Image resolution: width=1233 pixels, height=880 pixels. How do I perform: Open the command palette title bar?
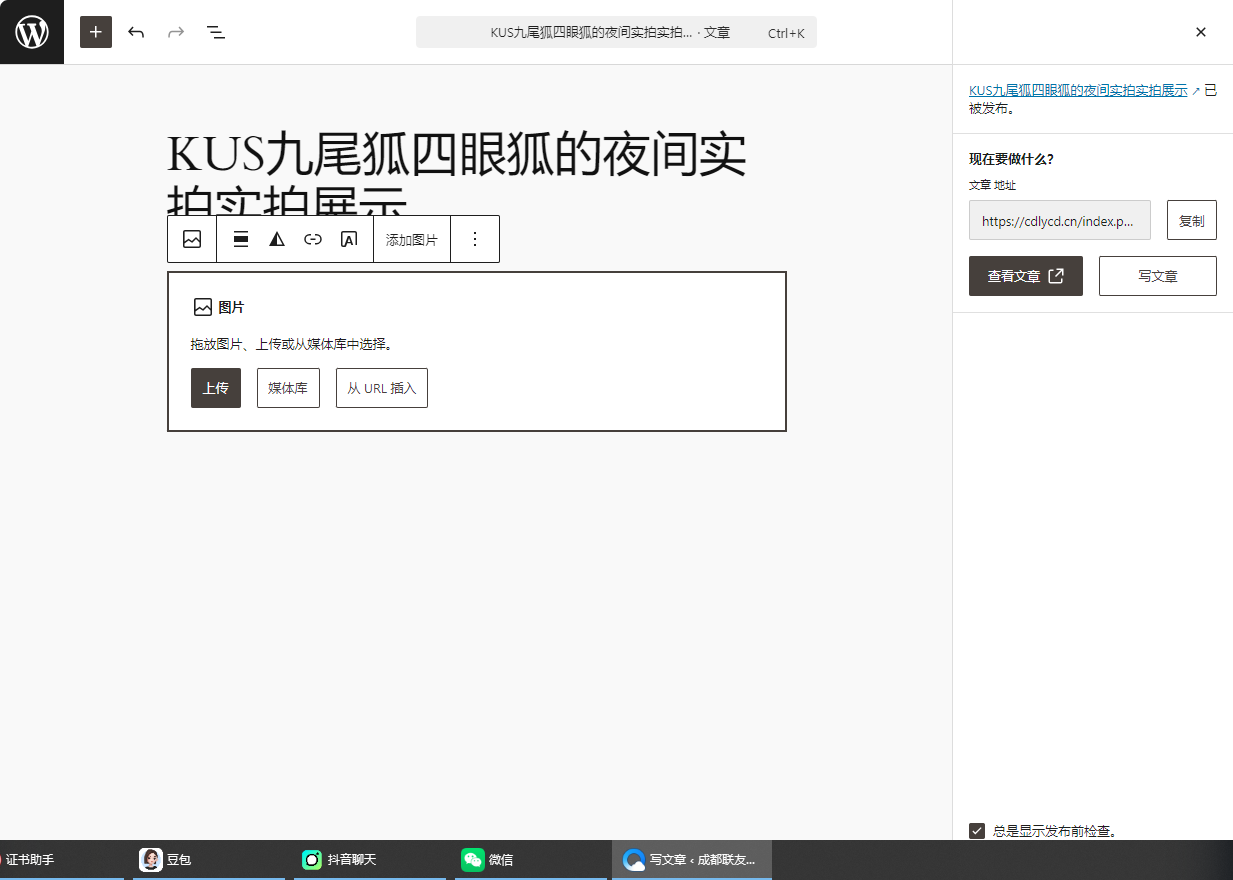coord(616,32)
